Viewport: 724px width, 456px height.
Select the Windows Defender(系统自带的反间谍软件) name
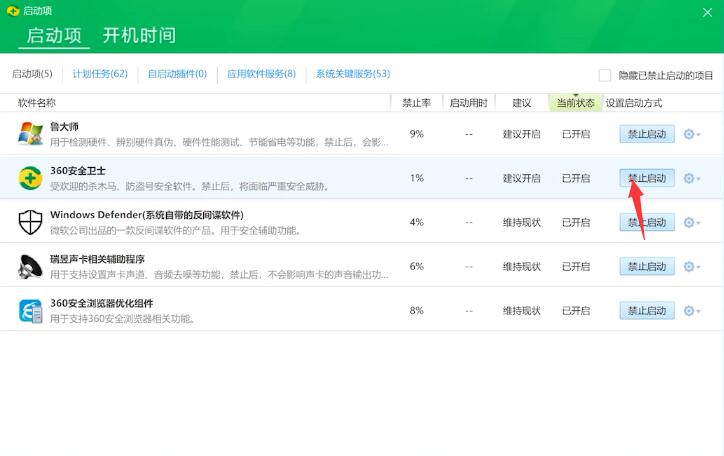click(147, 215)
